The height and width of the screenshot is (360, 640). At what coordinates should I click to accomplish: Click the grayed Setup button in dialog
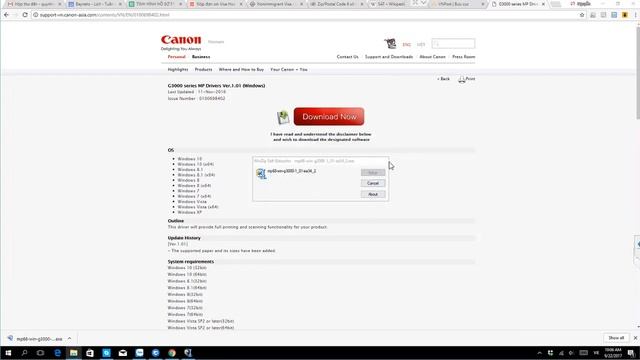[373, 173]
